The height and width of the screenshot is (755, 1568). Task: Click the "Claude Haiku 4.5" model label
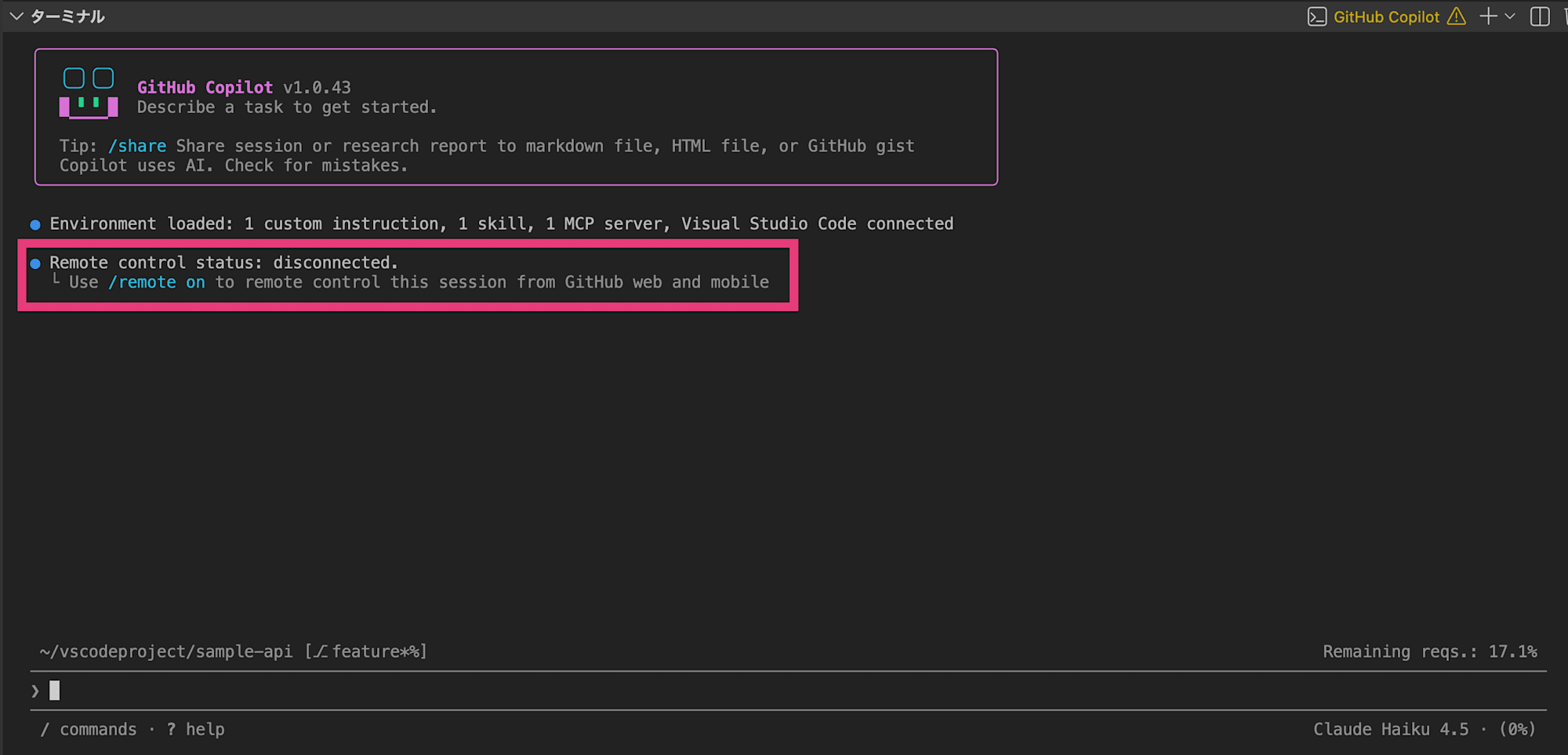pos(1391,729)
